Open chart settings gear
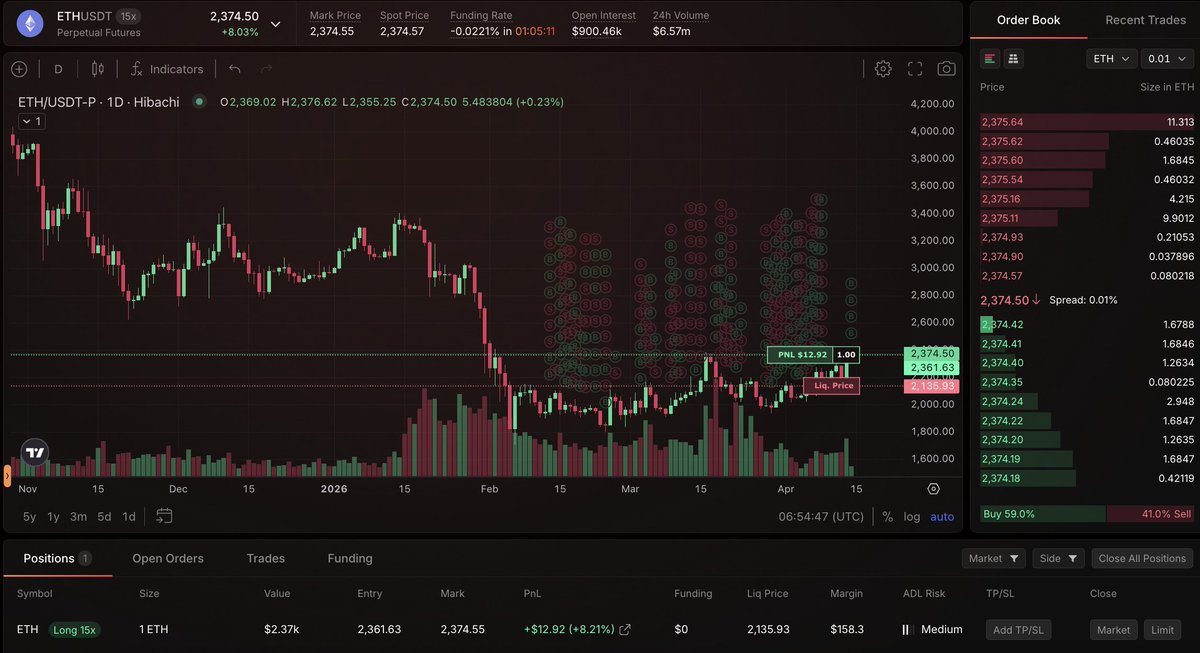The height and width of the screenshot is (653, 1200). click(883, 69)
